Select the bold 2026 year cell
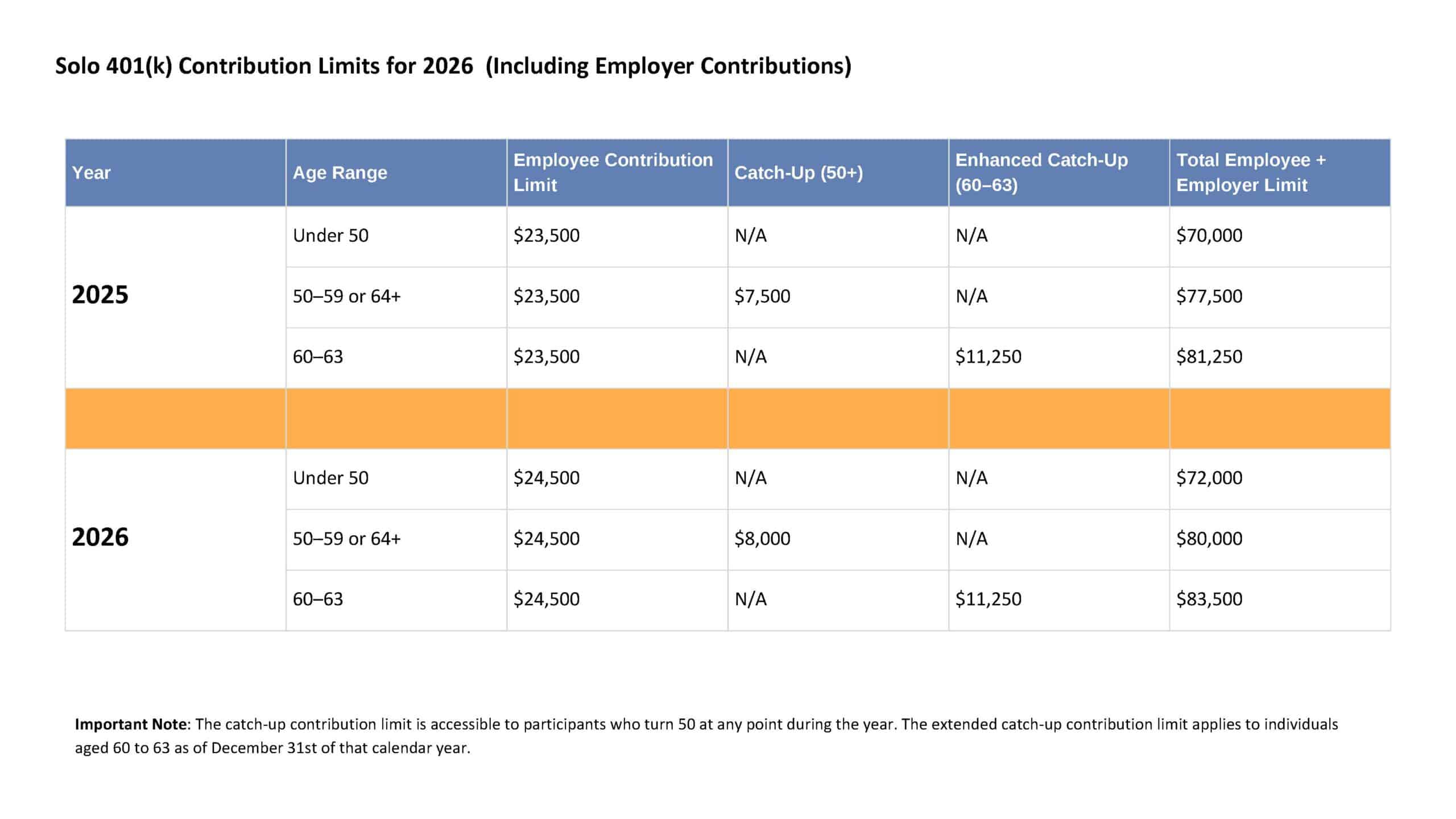 click(100, 537)
